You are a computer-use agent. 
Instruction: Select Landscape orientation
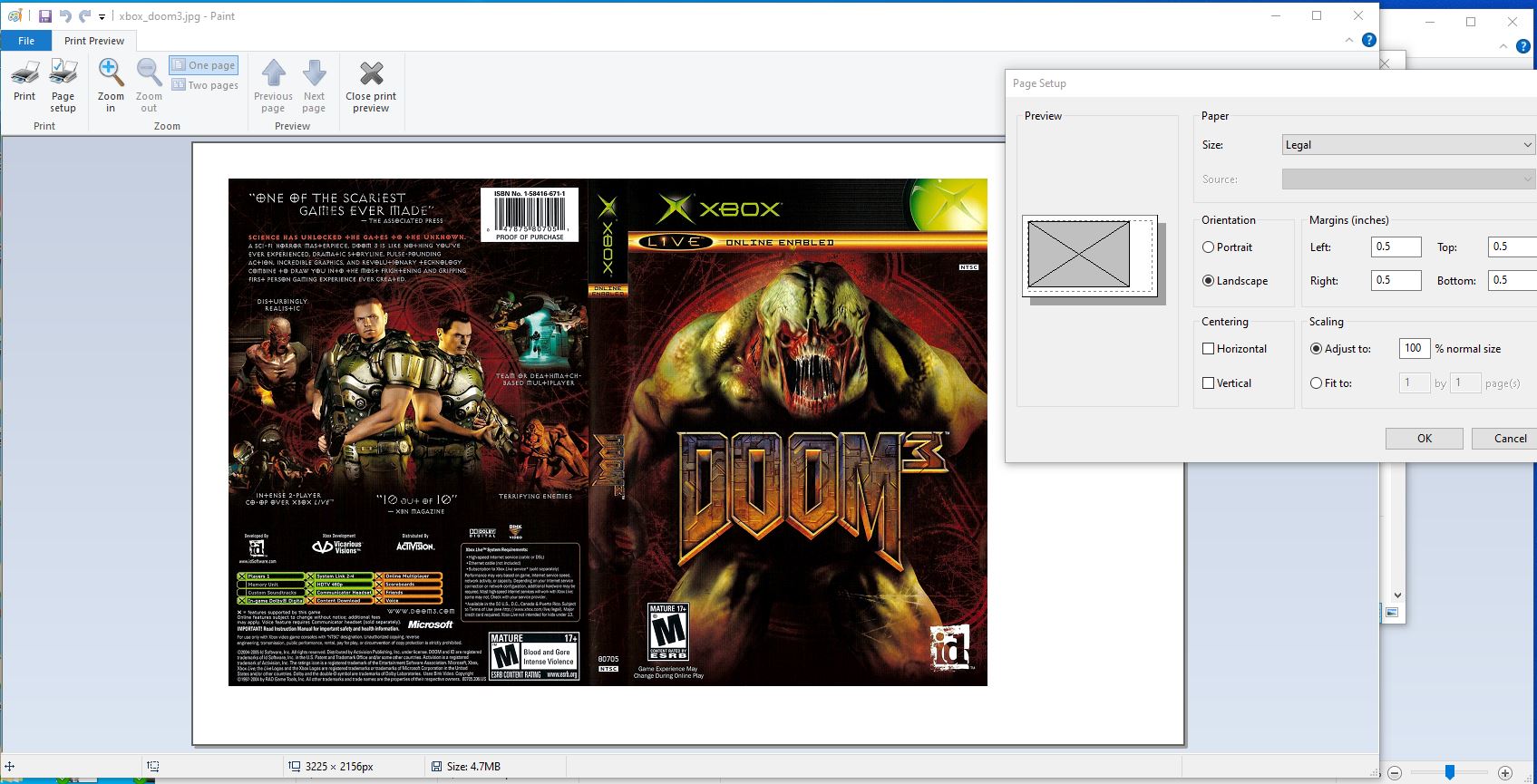[1235, 281]
